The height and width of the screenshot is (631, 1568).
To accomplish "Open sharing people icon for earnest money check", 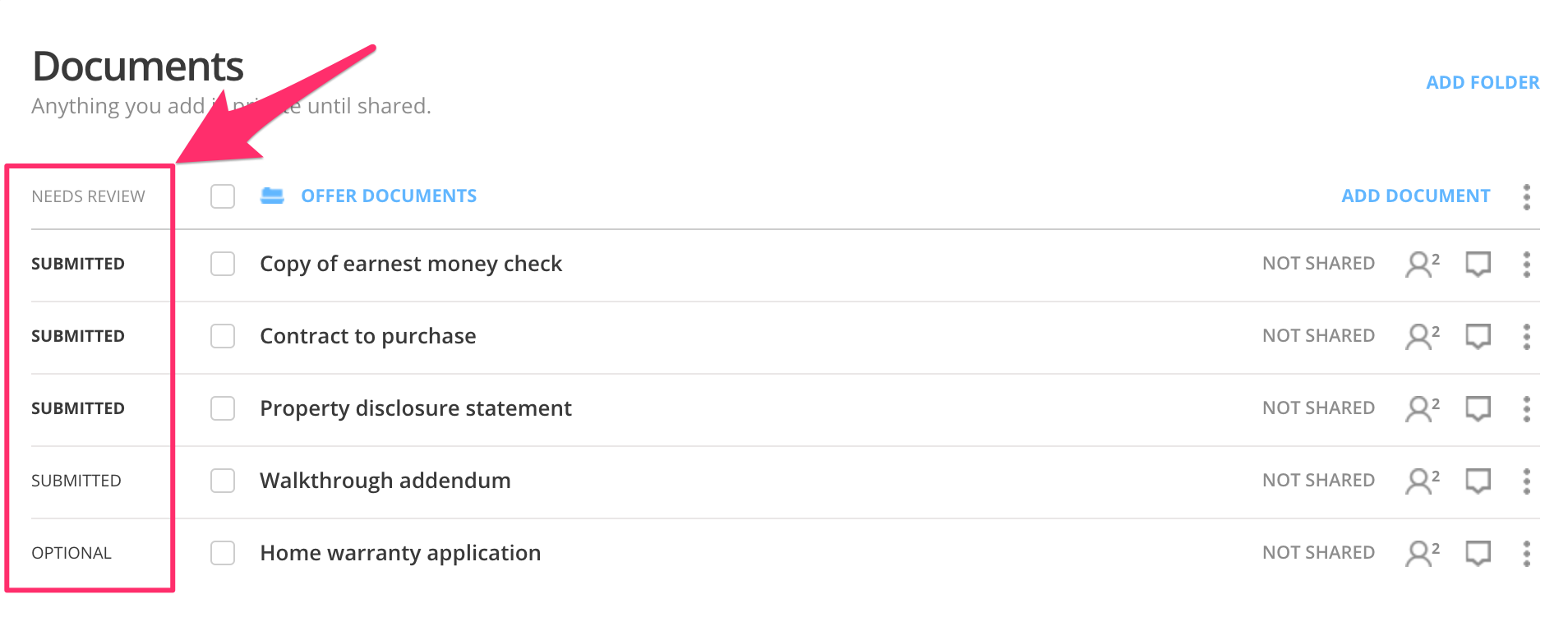I will click(x=1420, y=264).
